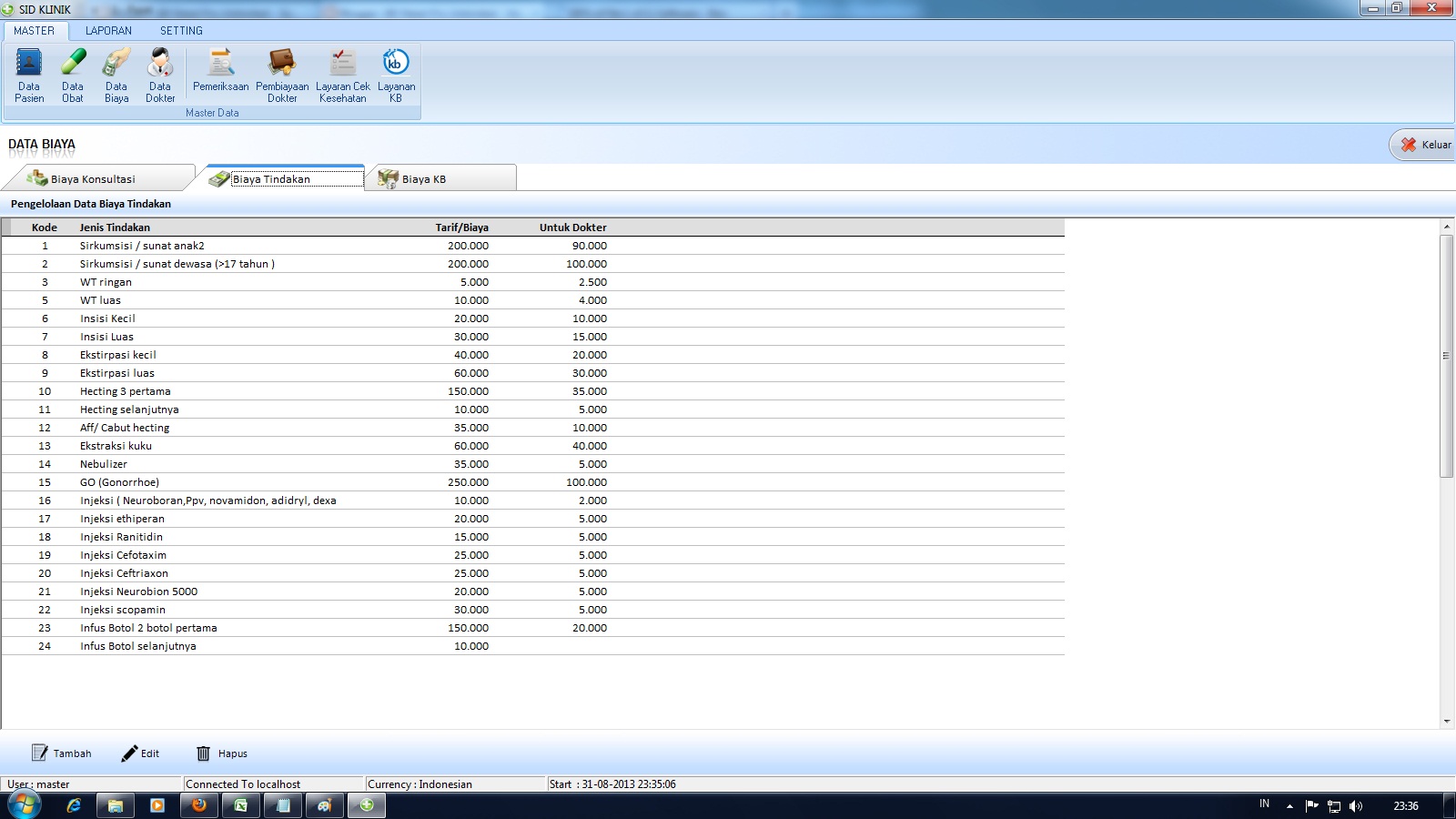
Task: Select the 'Injeksi Cefotaxim' row
Action: (532, 555)
